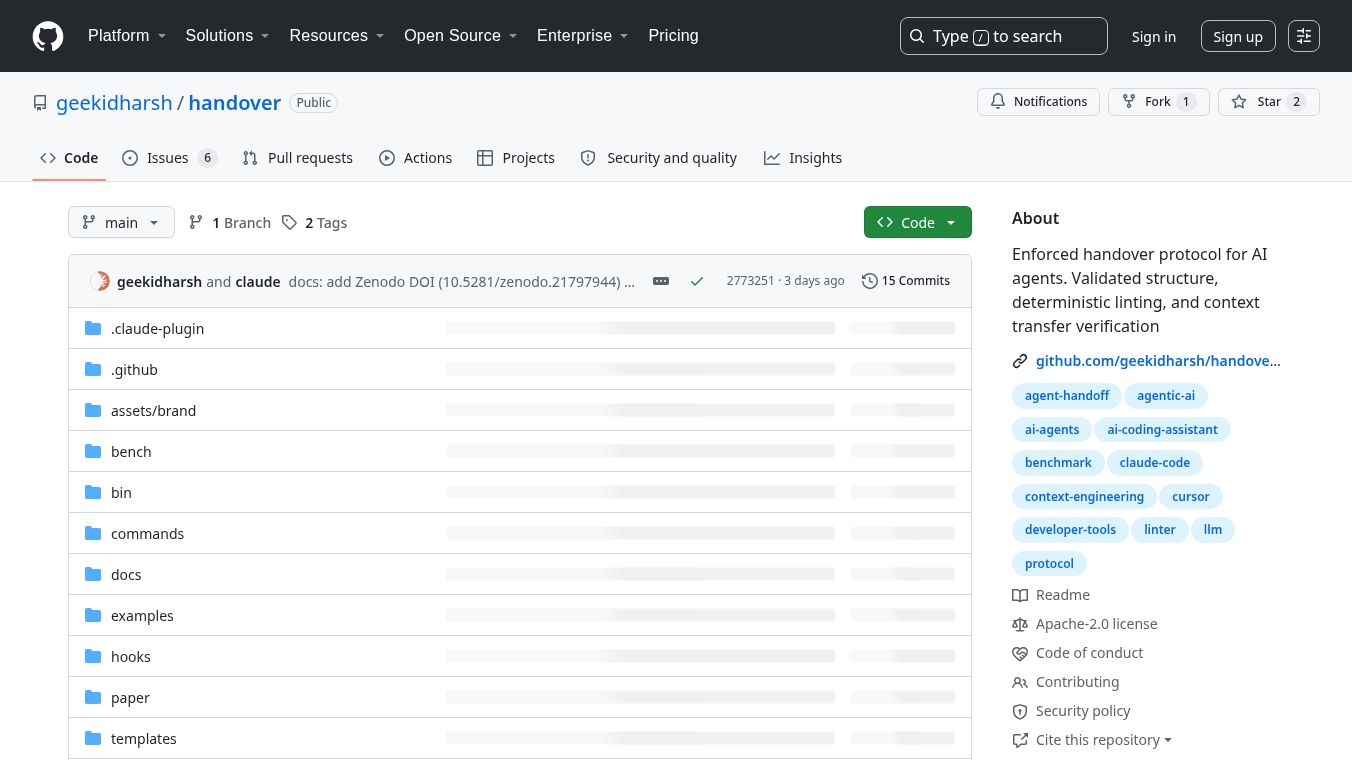The width and height of the screenshot is (1352, 760).
Task: Open the Zenodo DOI commit message
Action: click(461, 282)
